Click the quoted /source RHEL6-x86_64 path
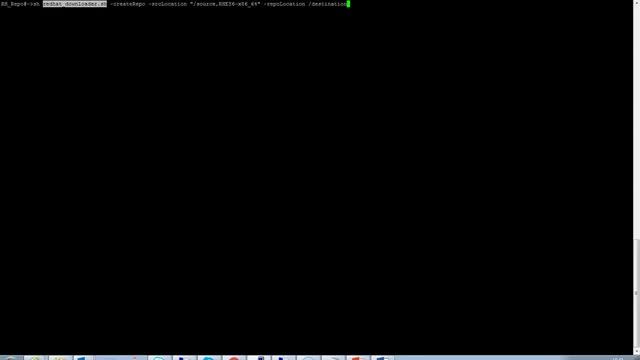The height and width of the screenshot is (360, 640). click(x=225, y=4)
